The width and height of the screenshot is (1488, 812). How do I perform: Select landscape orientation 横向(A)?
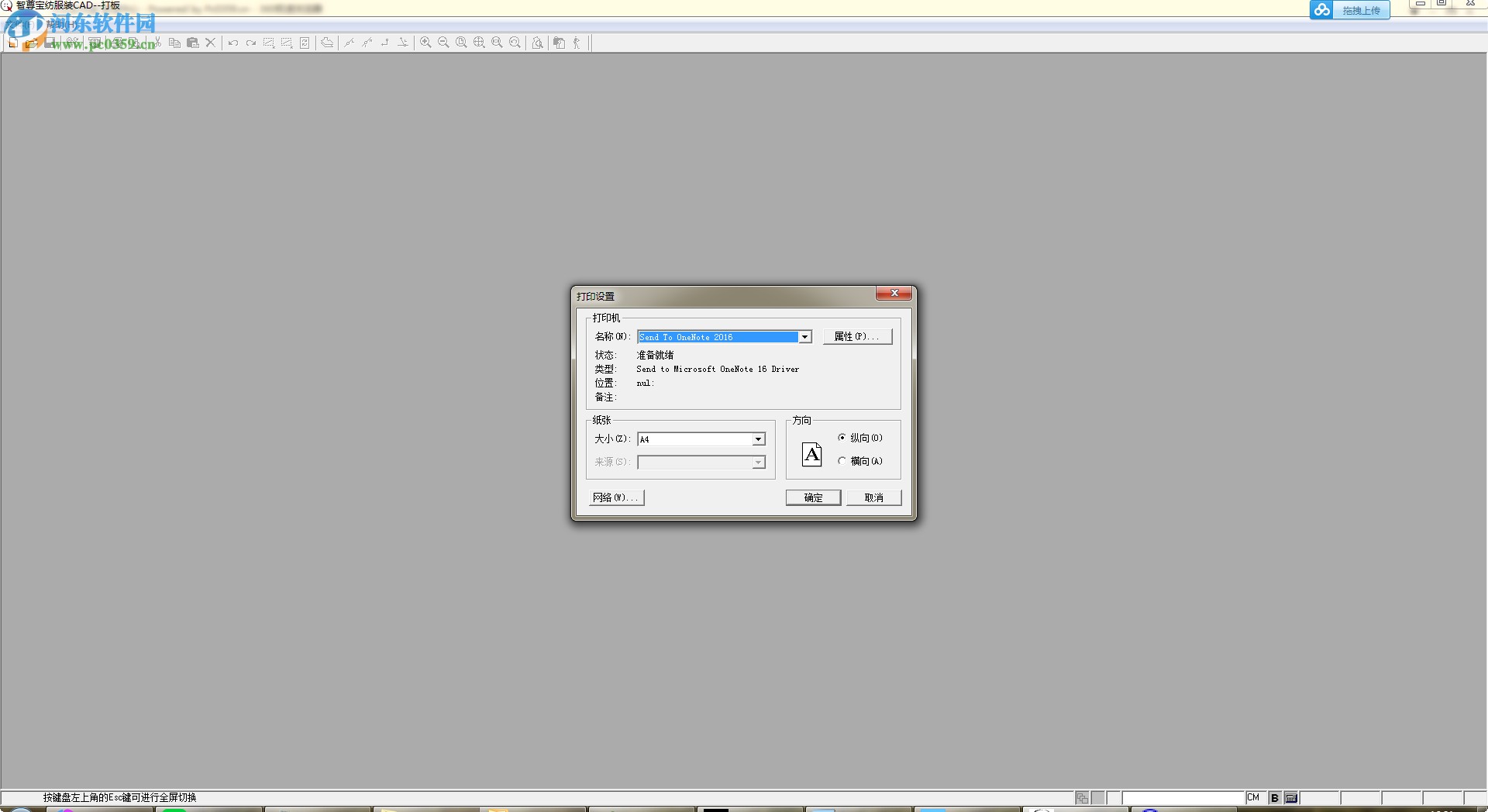point(860,461)
